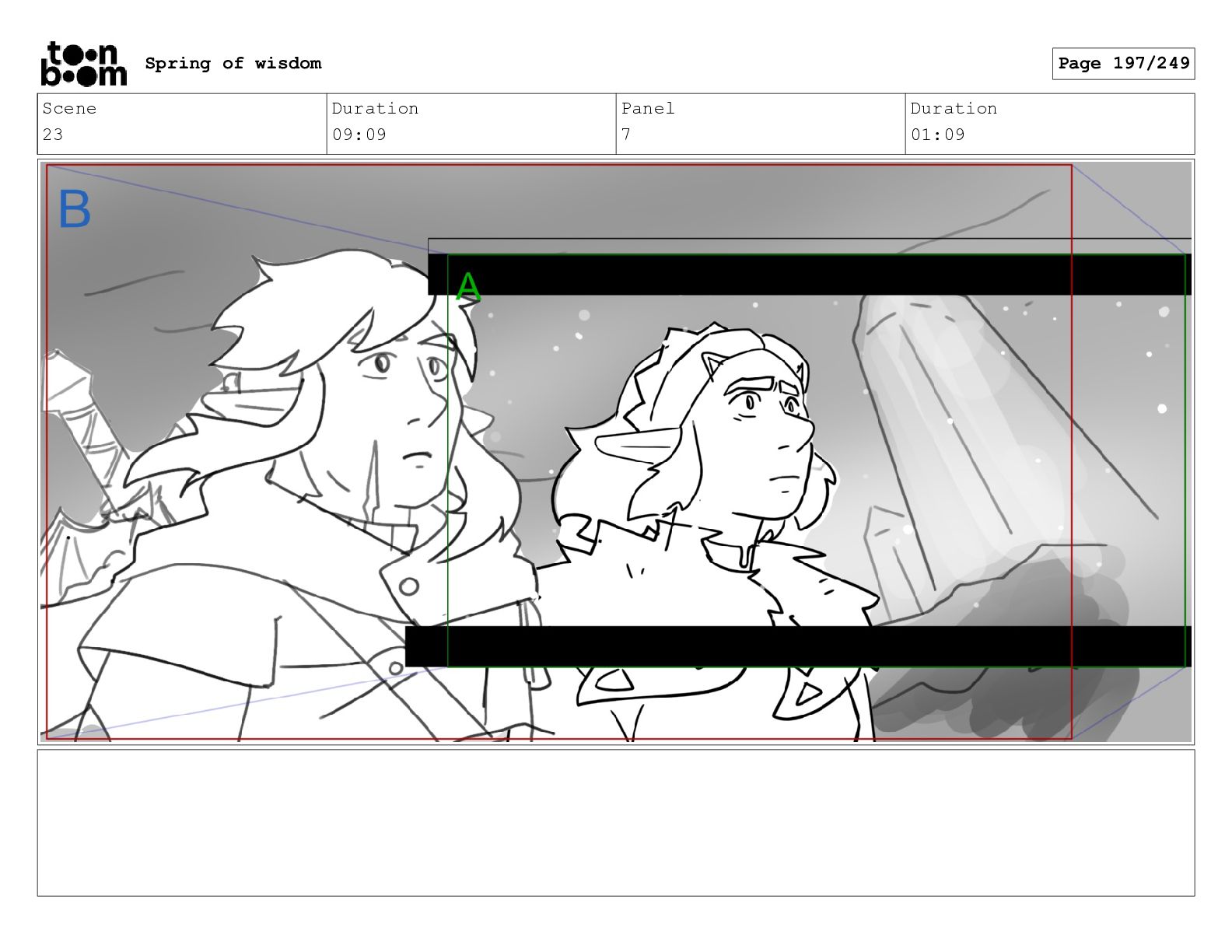Click the Toon Boom logo

coord(83,64)
